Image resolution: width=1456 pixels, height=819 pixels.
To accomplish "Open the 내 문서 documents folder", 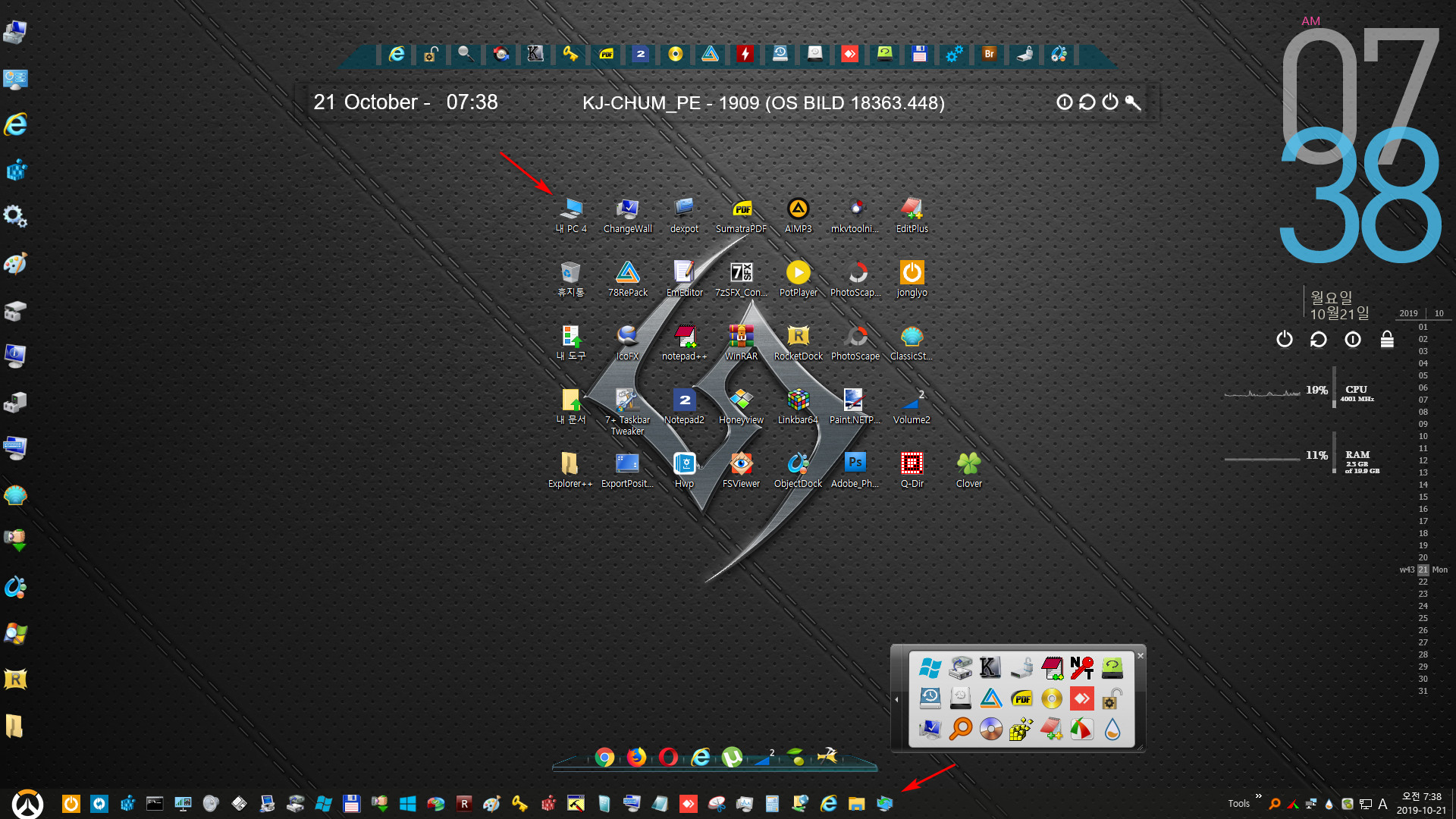I will (570, 406).
